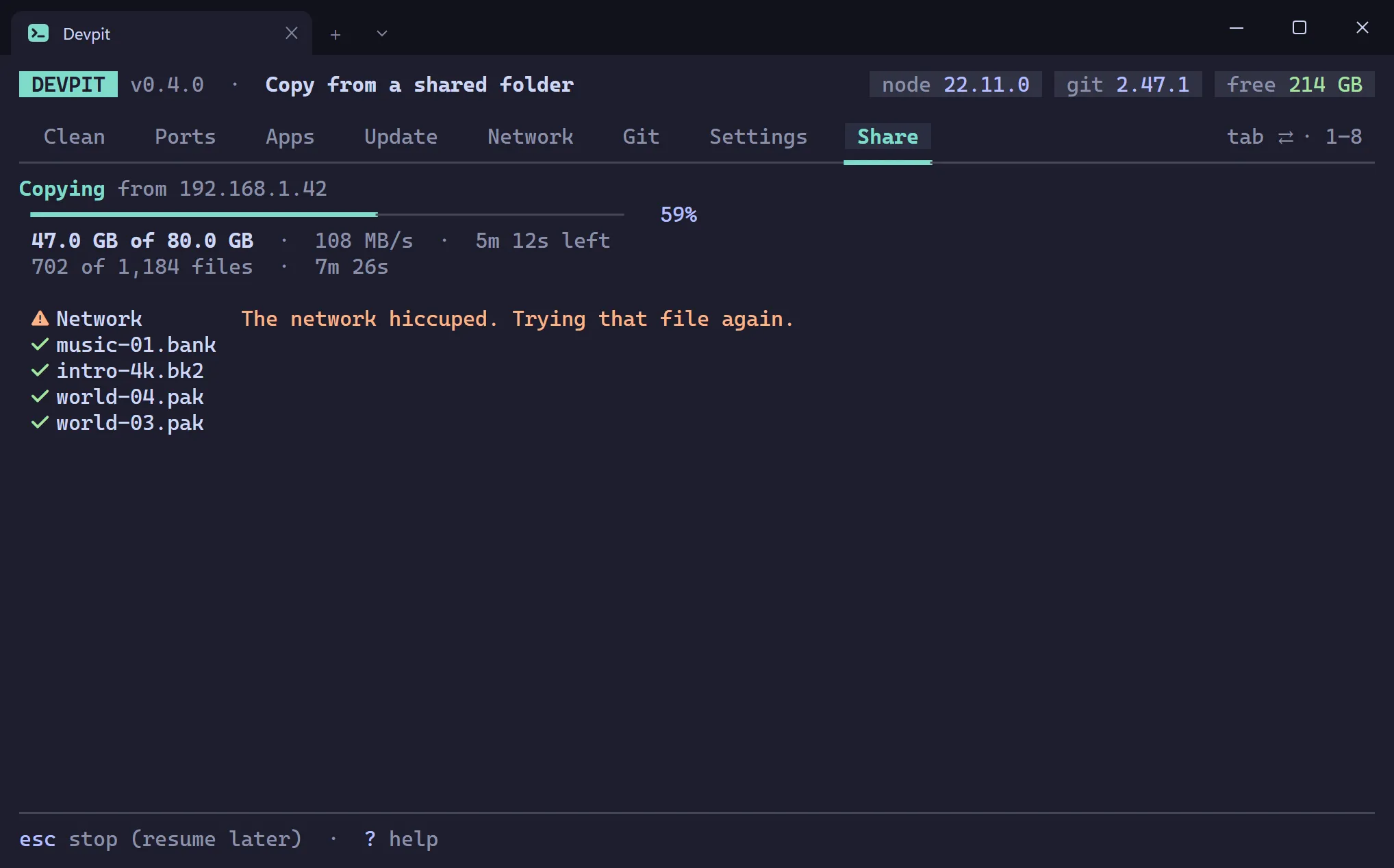Open the Settings tab
Screen dimensions: 1394x868
[758, 137]
